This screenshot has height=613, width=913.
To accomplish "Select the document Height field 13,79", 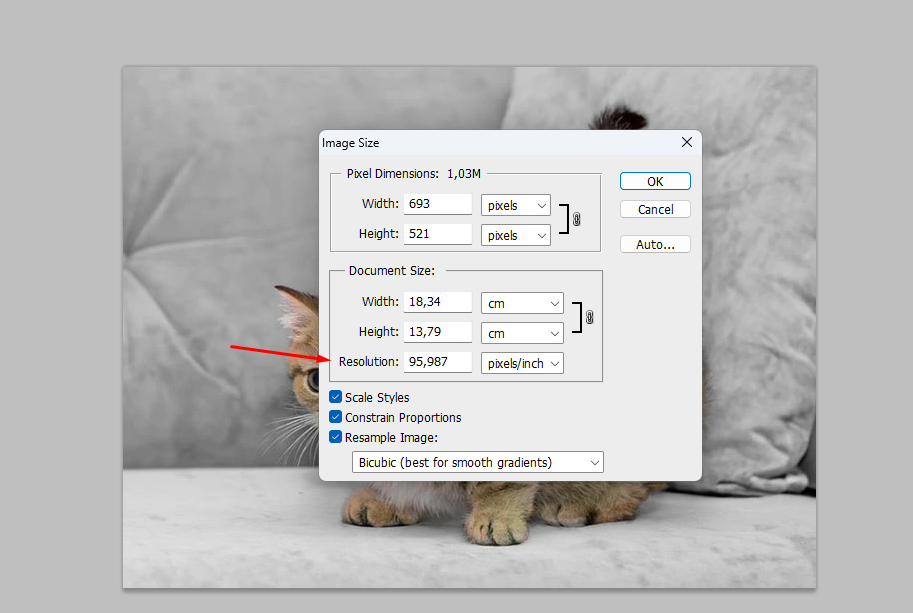I will (437, 332).
